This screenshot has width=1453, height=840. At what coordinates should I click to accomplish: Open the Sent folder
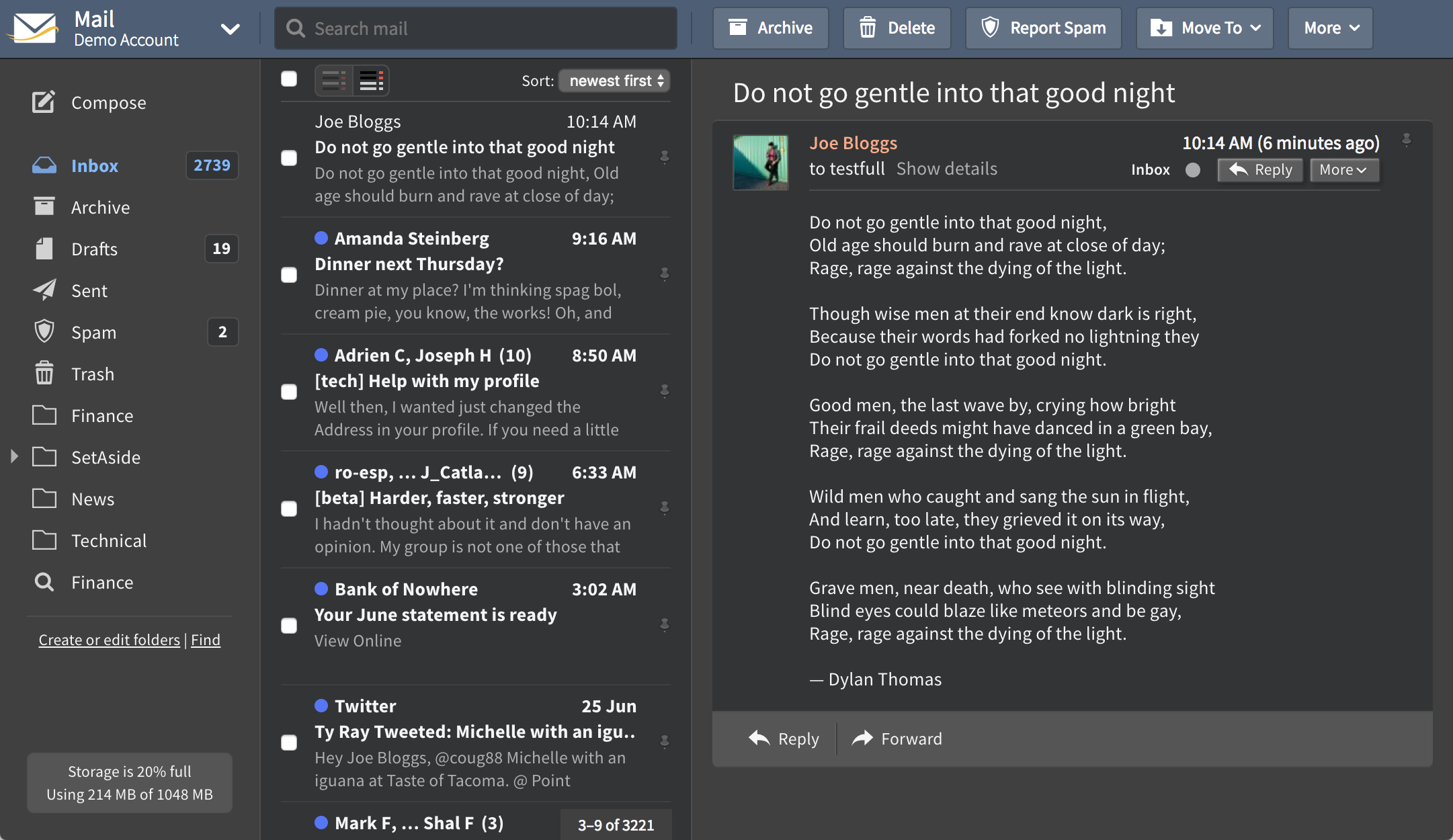pyautogui.click(x=89, y=290)
